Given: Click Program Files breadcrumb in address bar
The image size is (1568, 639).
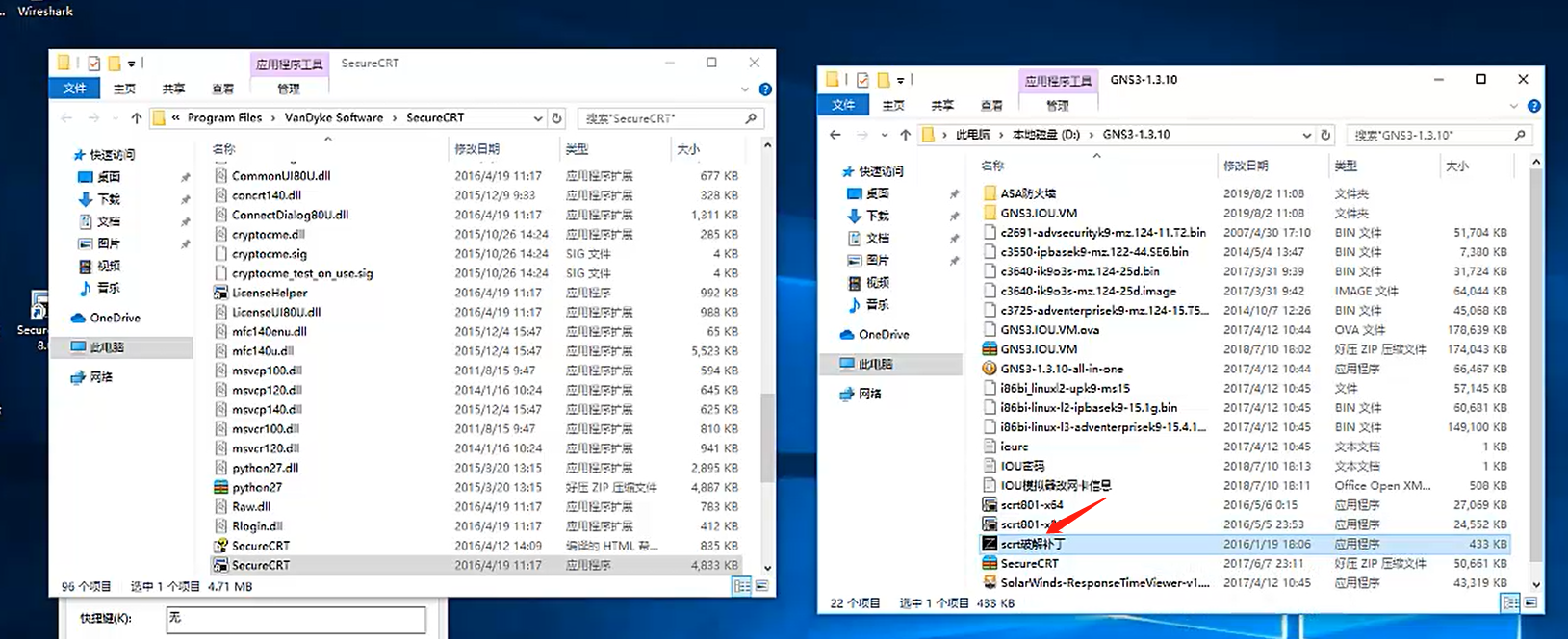Looking at the screenshot, I should (x=224, y=117).
